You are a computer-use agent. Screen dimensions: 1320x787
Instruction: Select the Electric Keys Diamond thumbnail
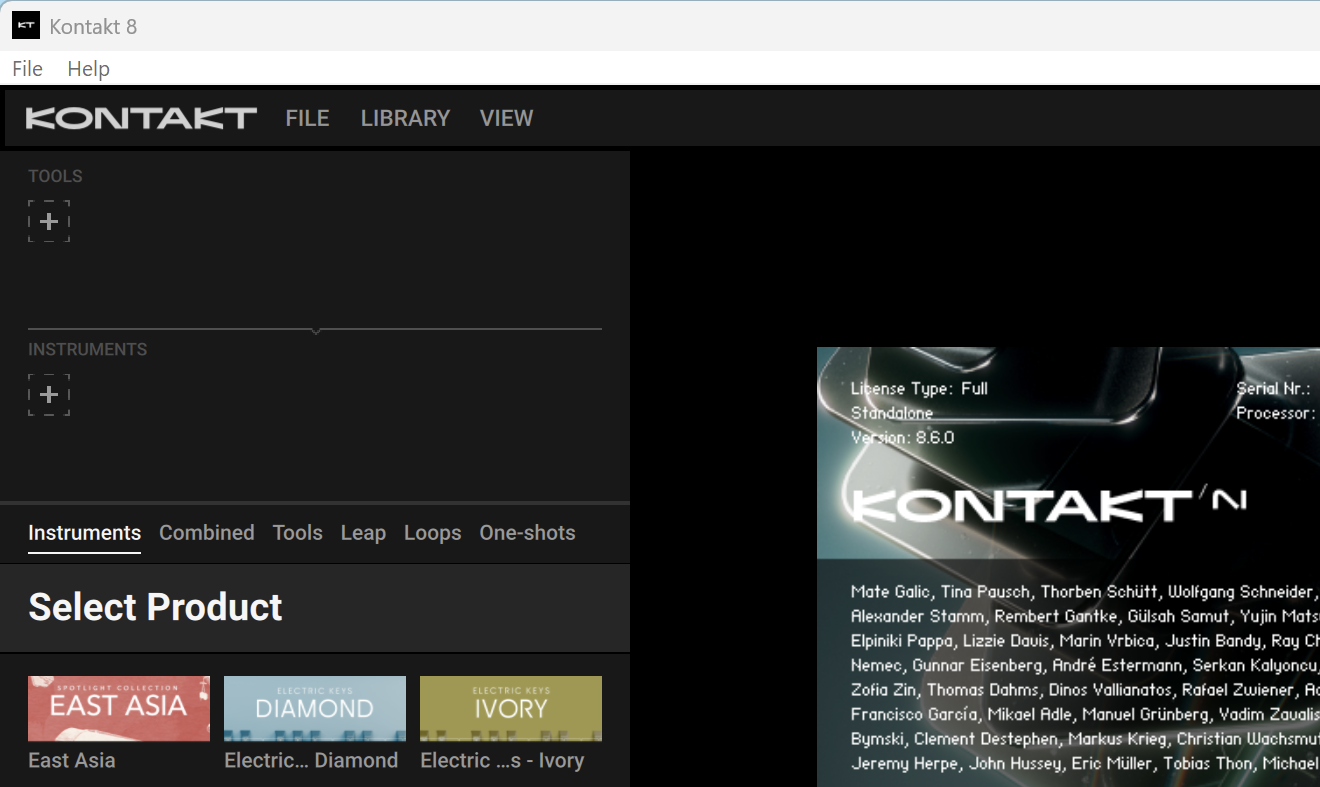tap(315, 708)
